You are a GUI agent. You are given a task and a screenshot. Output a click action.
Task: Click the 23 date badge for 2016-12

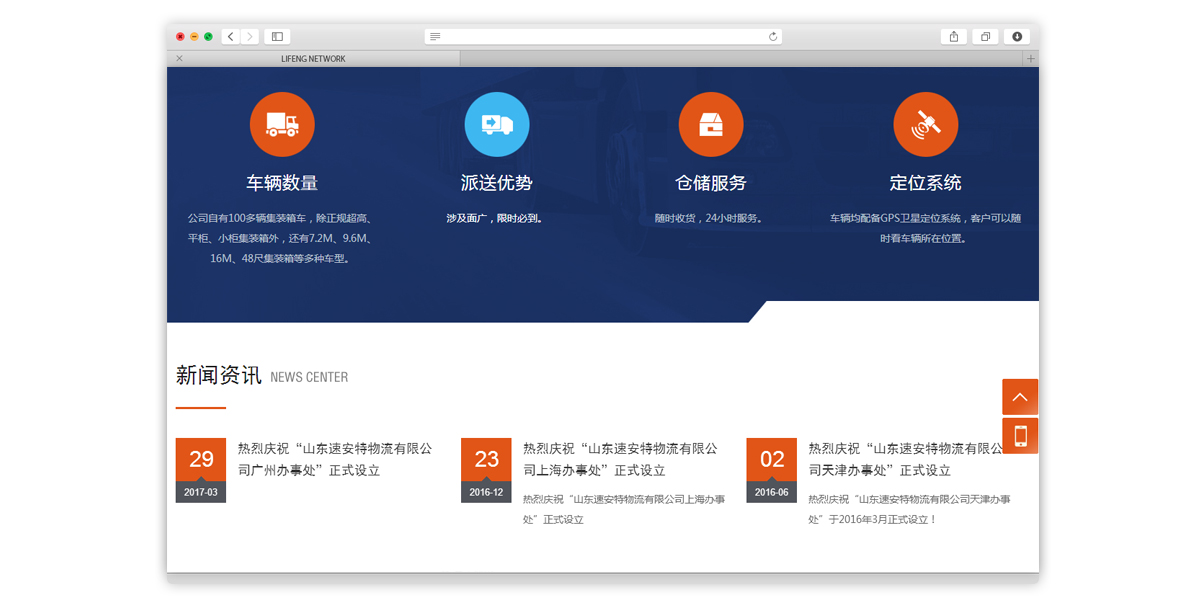(486, 470)
